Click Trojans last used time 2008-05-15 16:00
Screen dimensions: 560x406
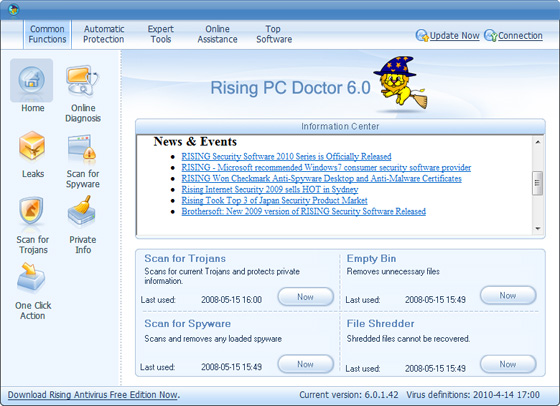pos(231,300)
